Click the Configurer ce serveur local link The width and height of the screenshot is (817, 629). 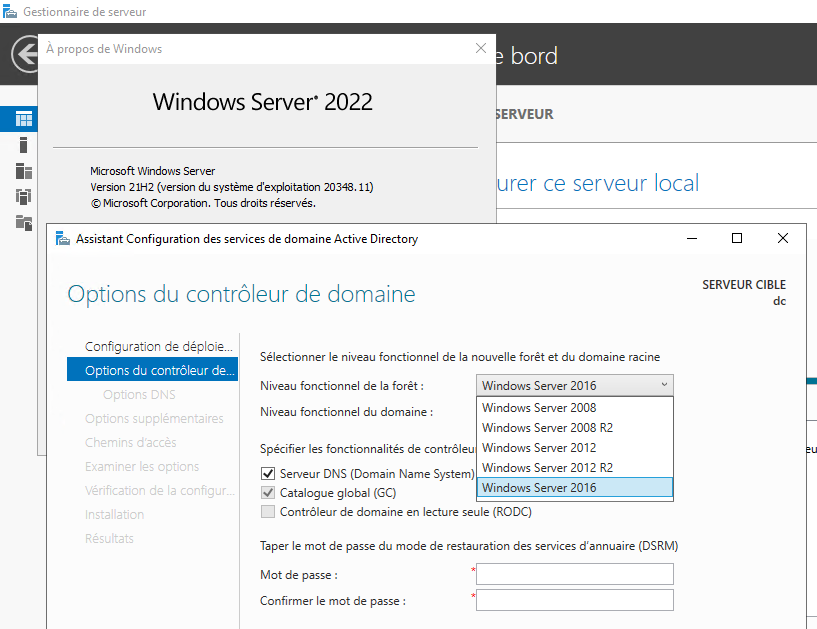[x=598, y=183]
